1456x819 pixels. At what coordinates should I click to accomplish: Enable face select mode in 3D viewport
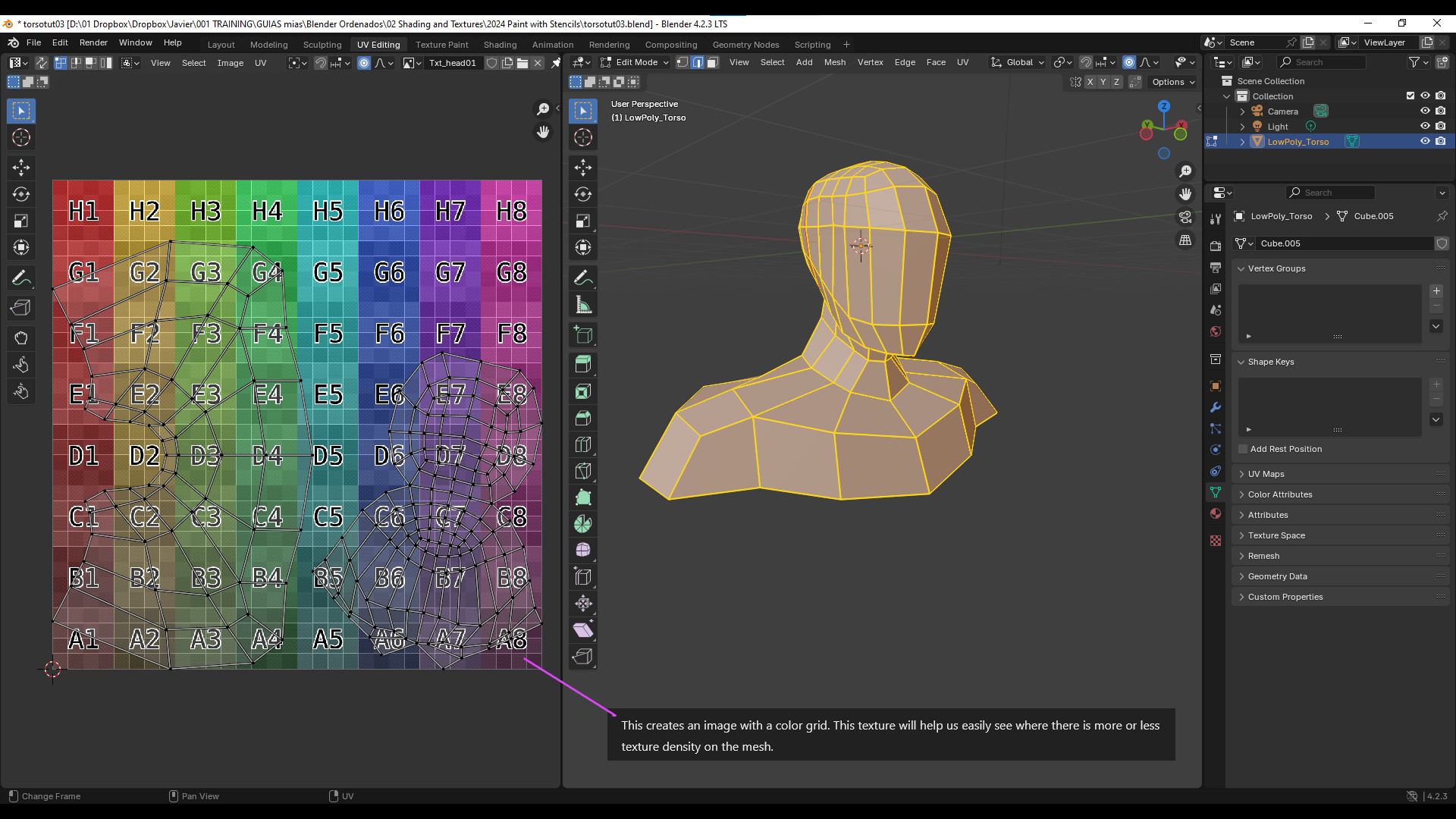713,62
